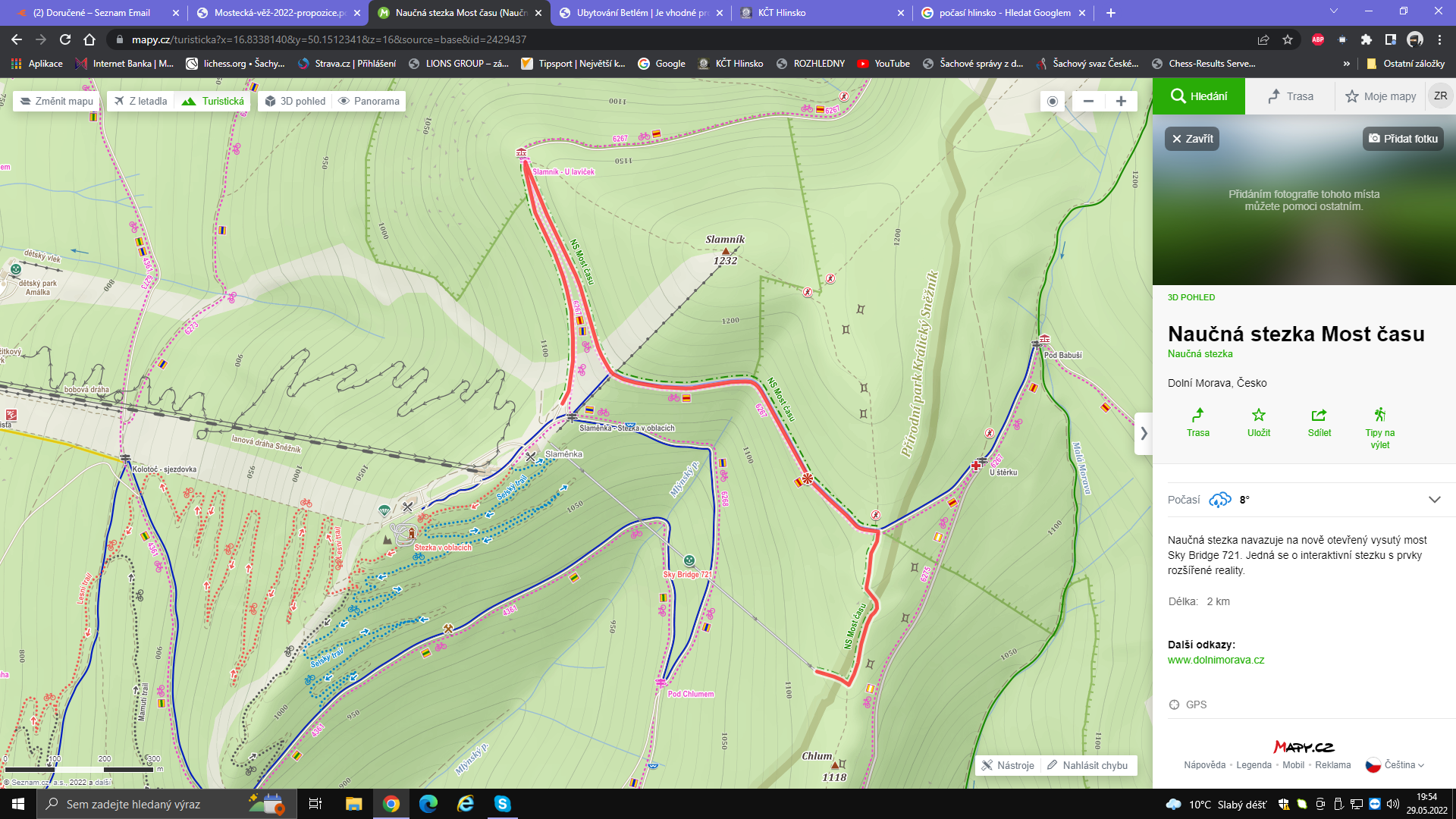Image resolution: width=1456 pixels, height=819 pixels.
Task: Click the GPS coordinates icon
Action: coord(1175,704)
